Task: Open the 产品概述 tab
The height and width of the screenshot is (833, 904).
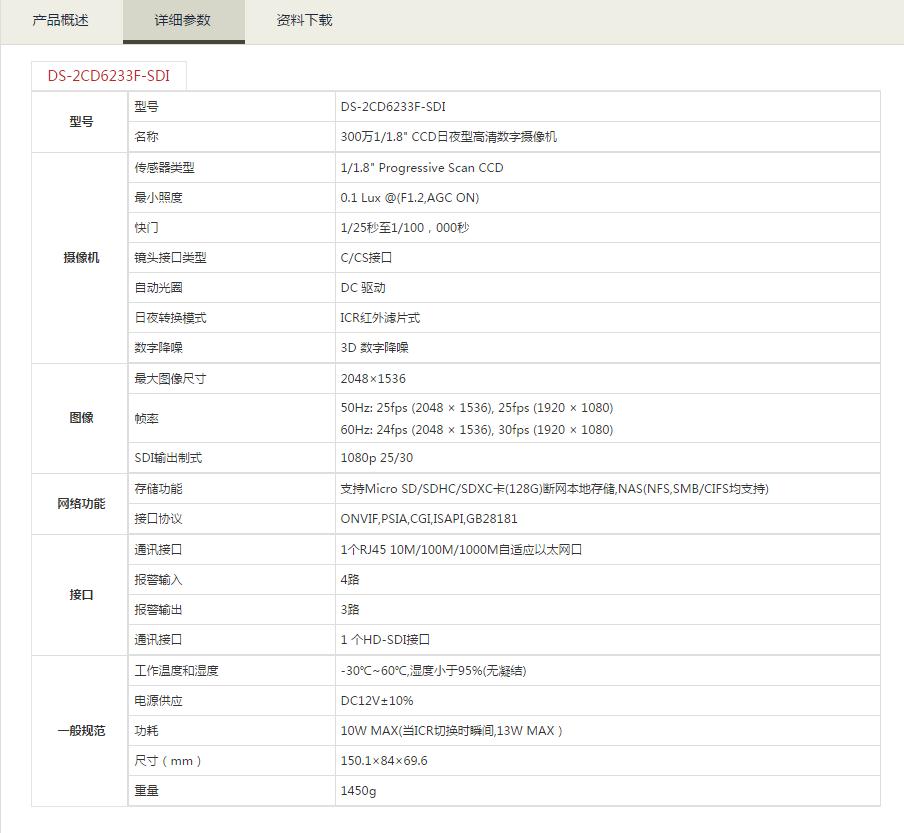Action: [61, 21]
